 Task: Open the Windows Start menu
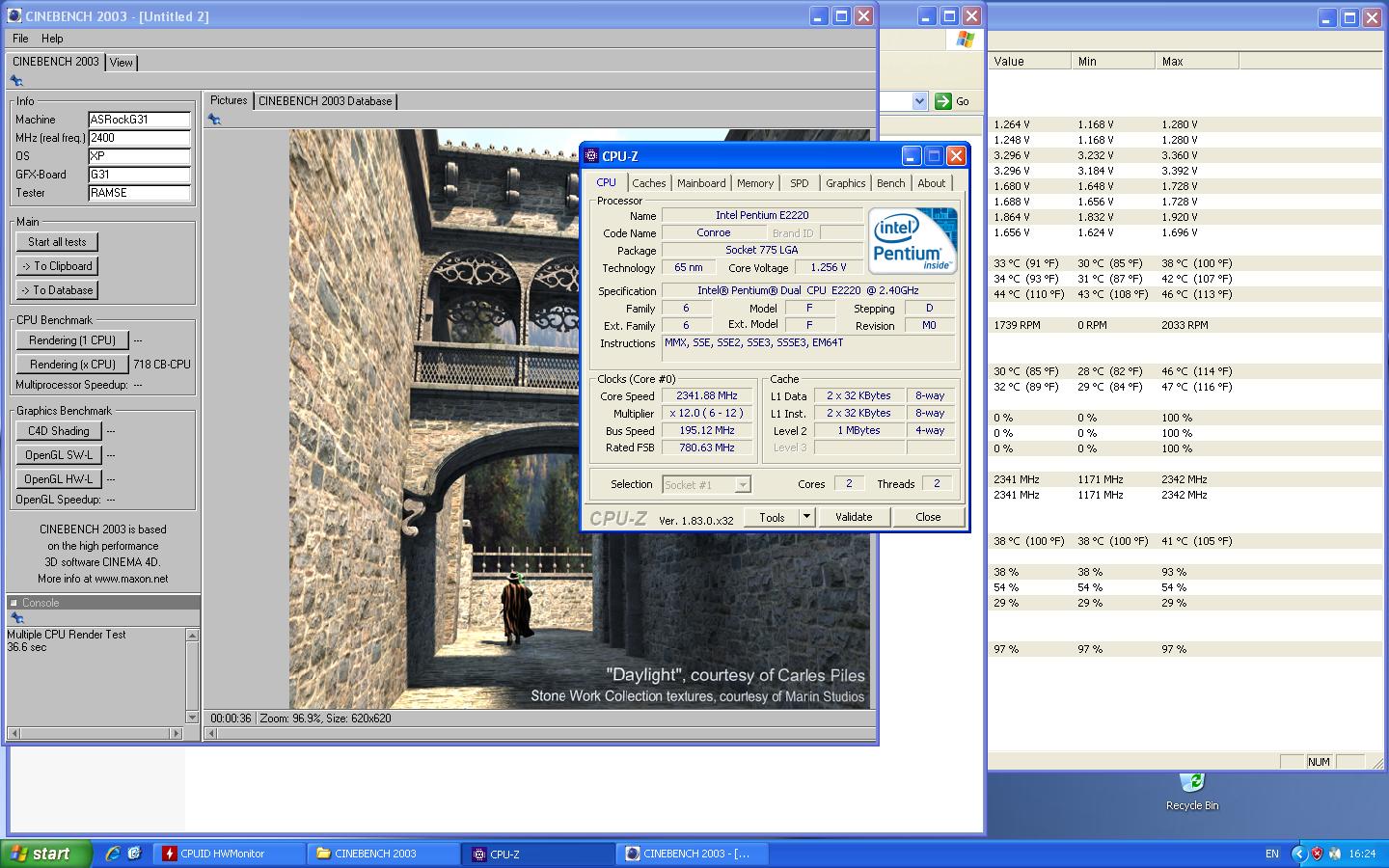click(46, 854)
